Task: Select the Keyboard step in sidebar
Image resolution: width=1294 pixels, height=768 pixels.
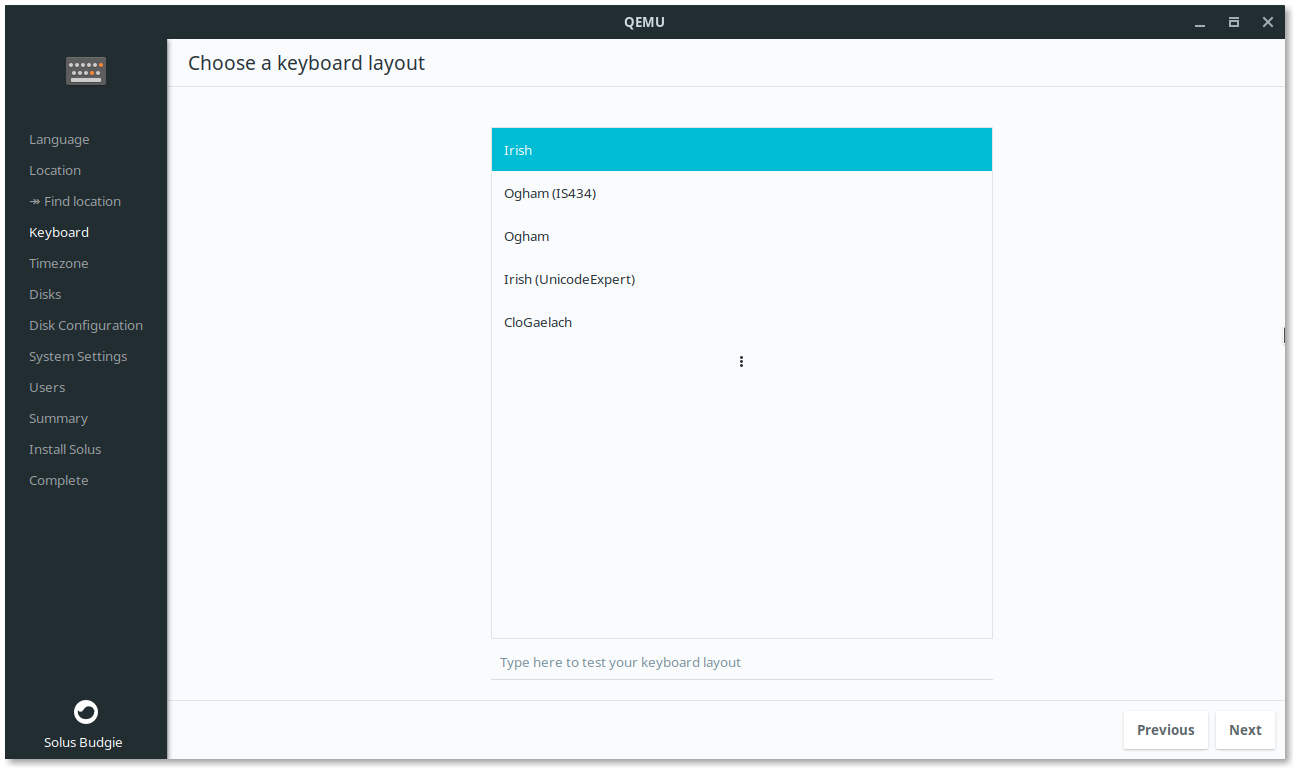Action: point(59,232)
